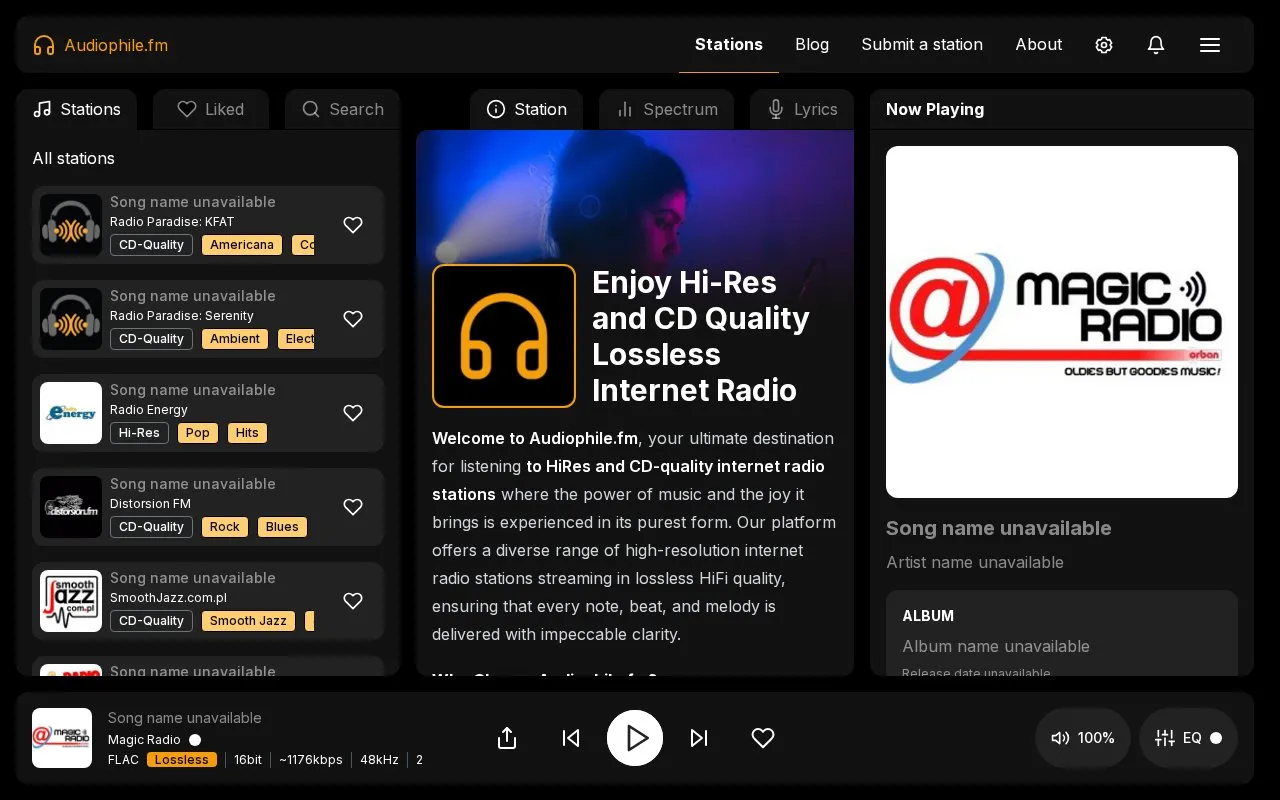Open the About page
The image size is (1280, 800).
coord(1039,44)
